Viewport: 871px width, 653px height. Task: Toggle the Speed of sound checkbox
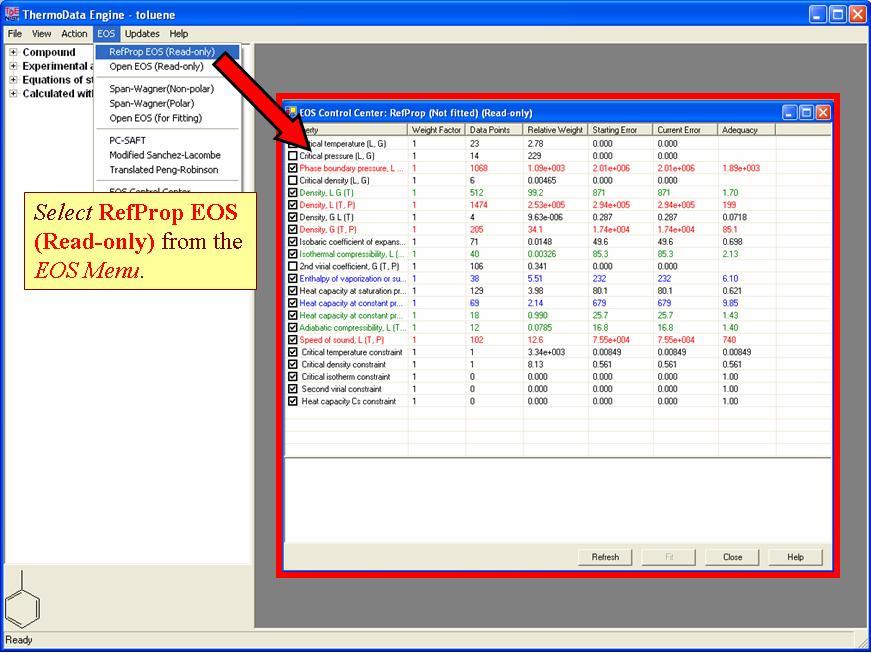[293, 340]
